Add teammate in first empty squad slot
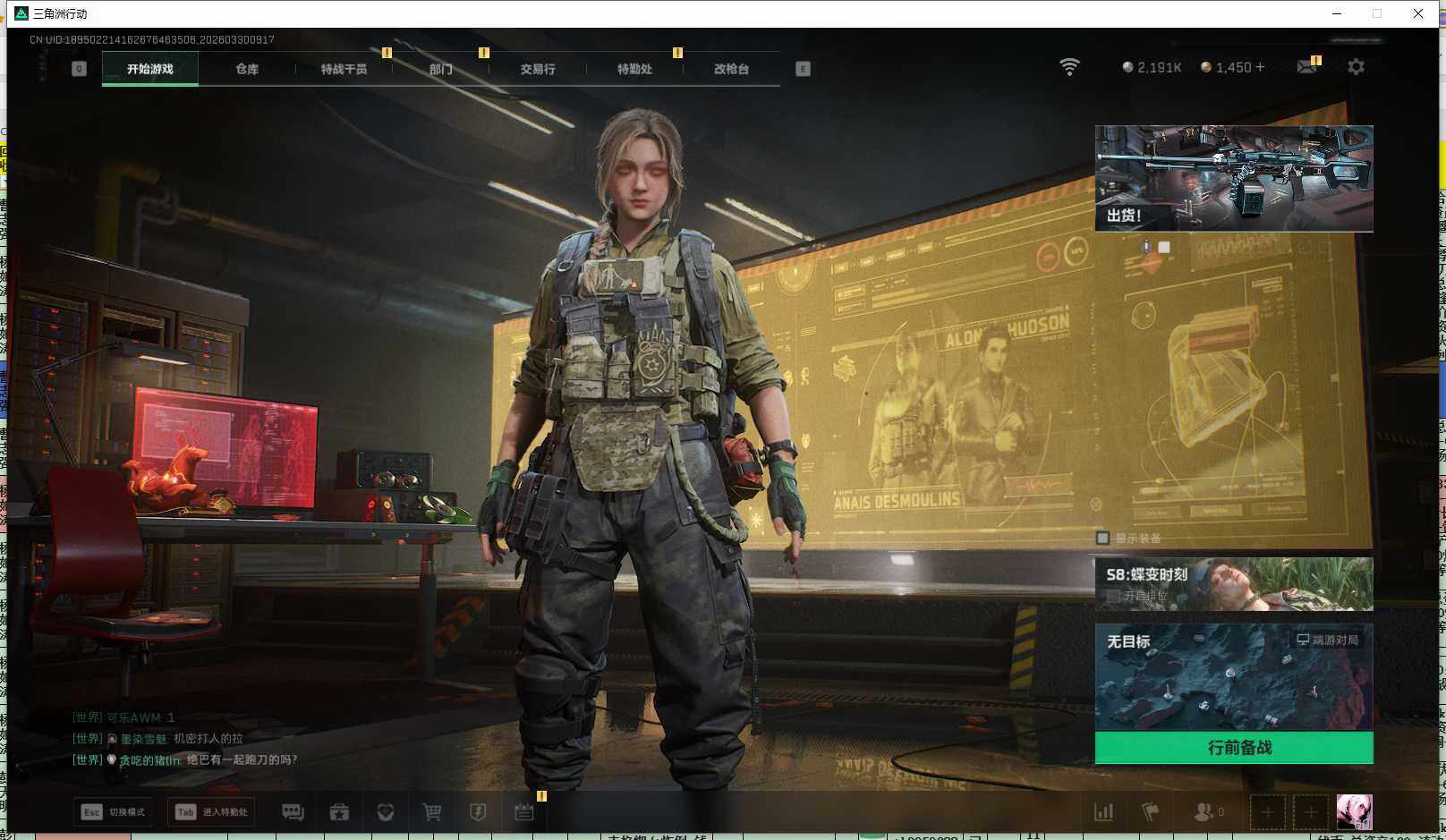Image resolution: width=1446 pixels, height=840 pixels. tap(1267, 812)
